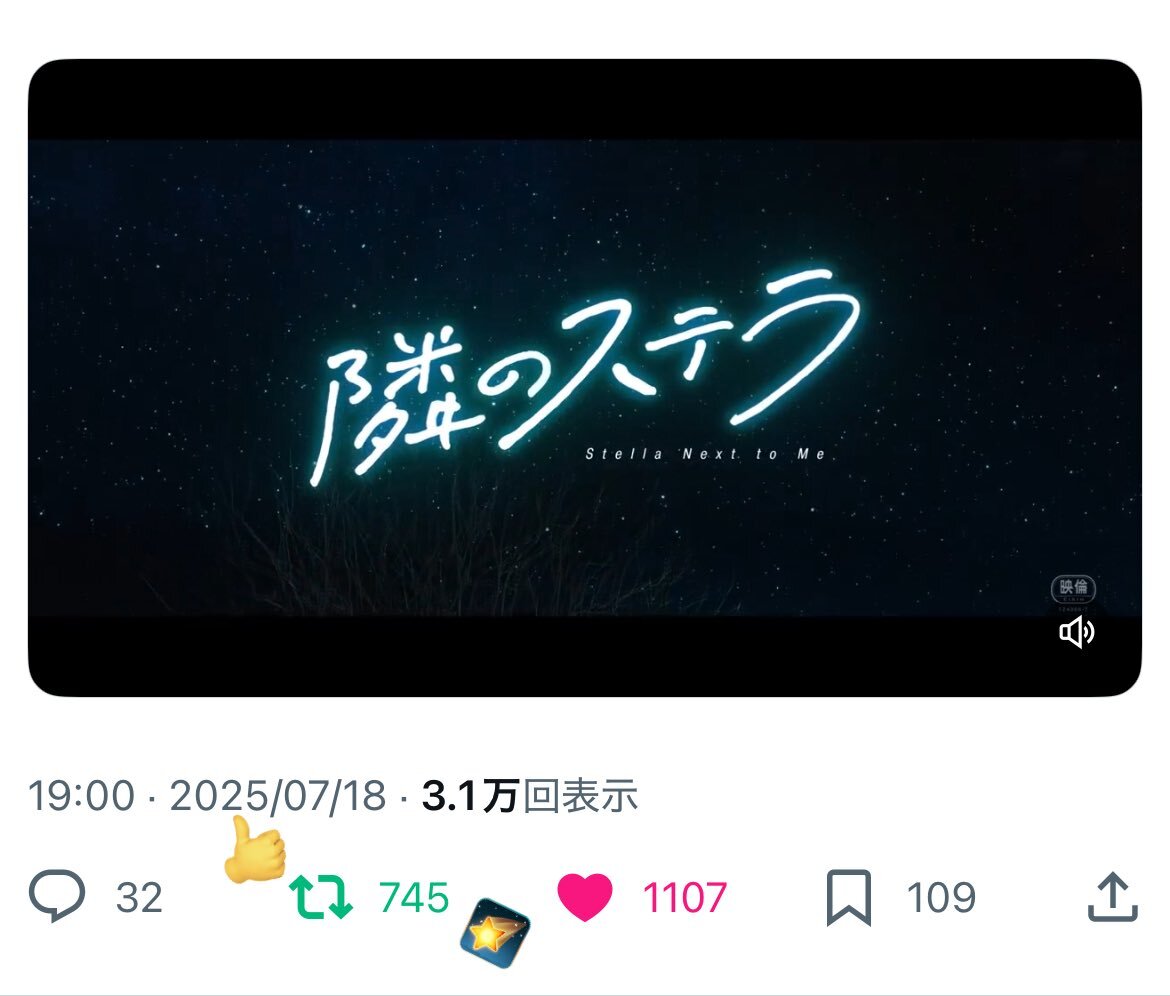Unlike the post via the pink heart
The image size is (1170, 996).
584,896
